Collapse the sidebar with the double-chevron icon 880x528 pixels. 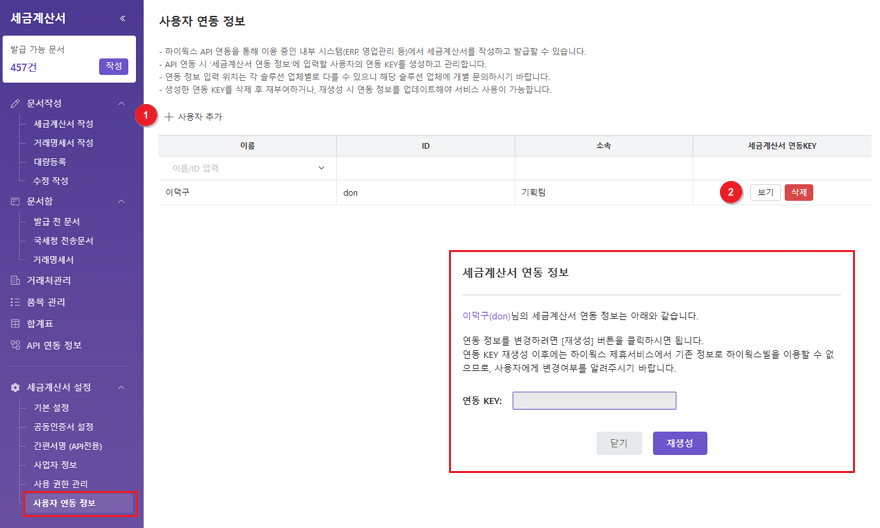(122, 18)
